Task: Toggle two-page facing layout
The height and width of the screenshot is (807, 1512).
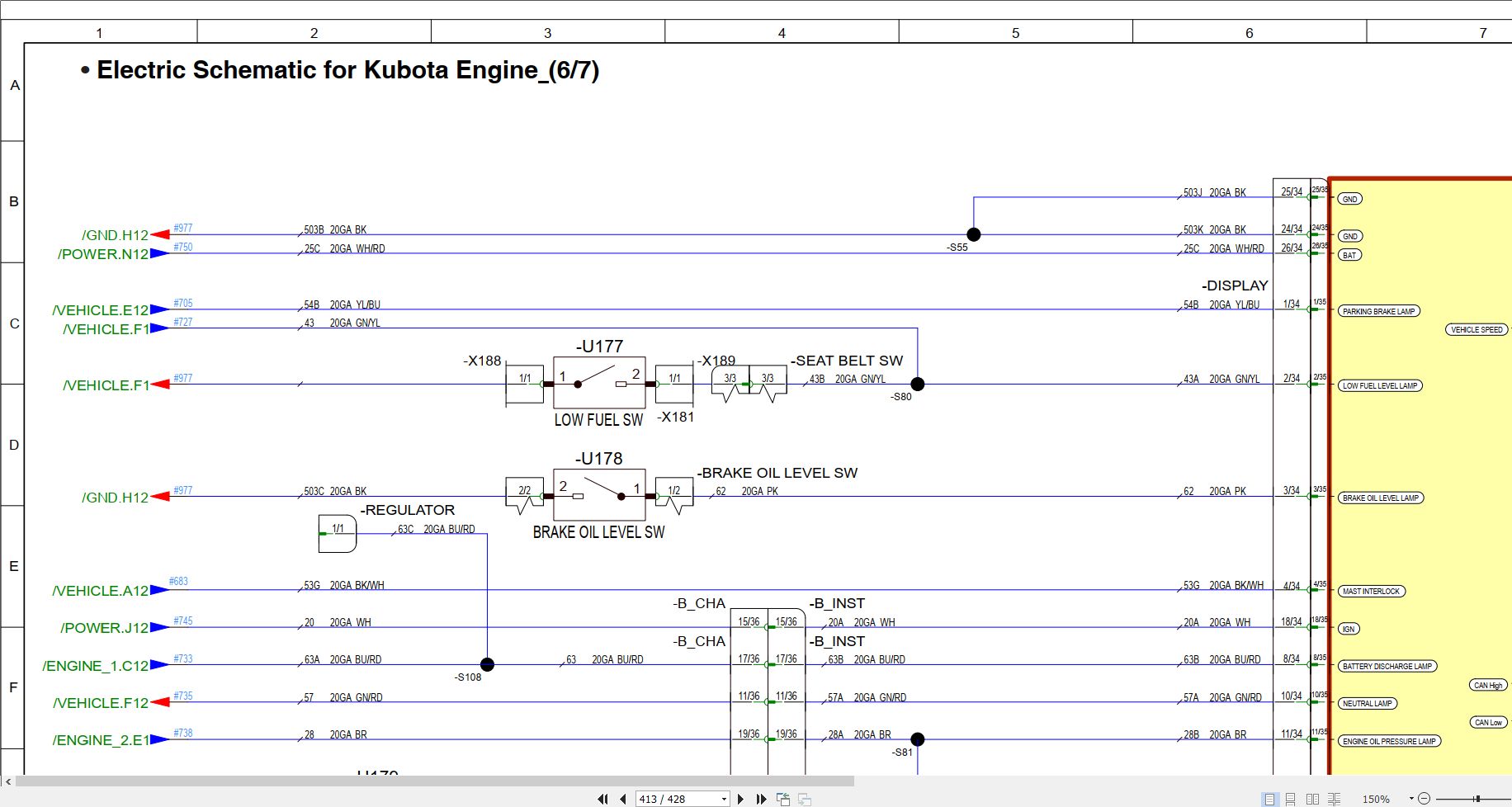Action: tap(1312, 799)
